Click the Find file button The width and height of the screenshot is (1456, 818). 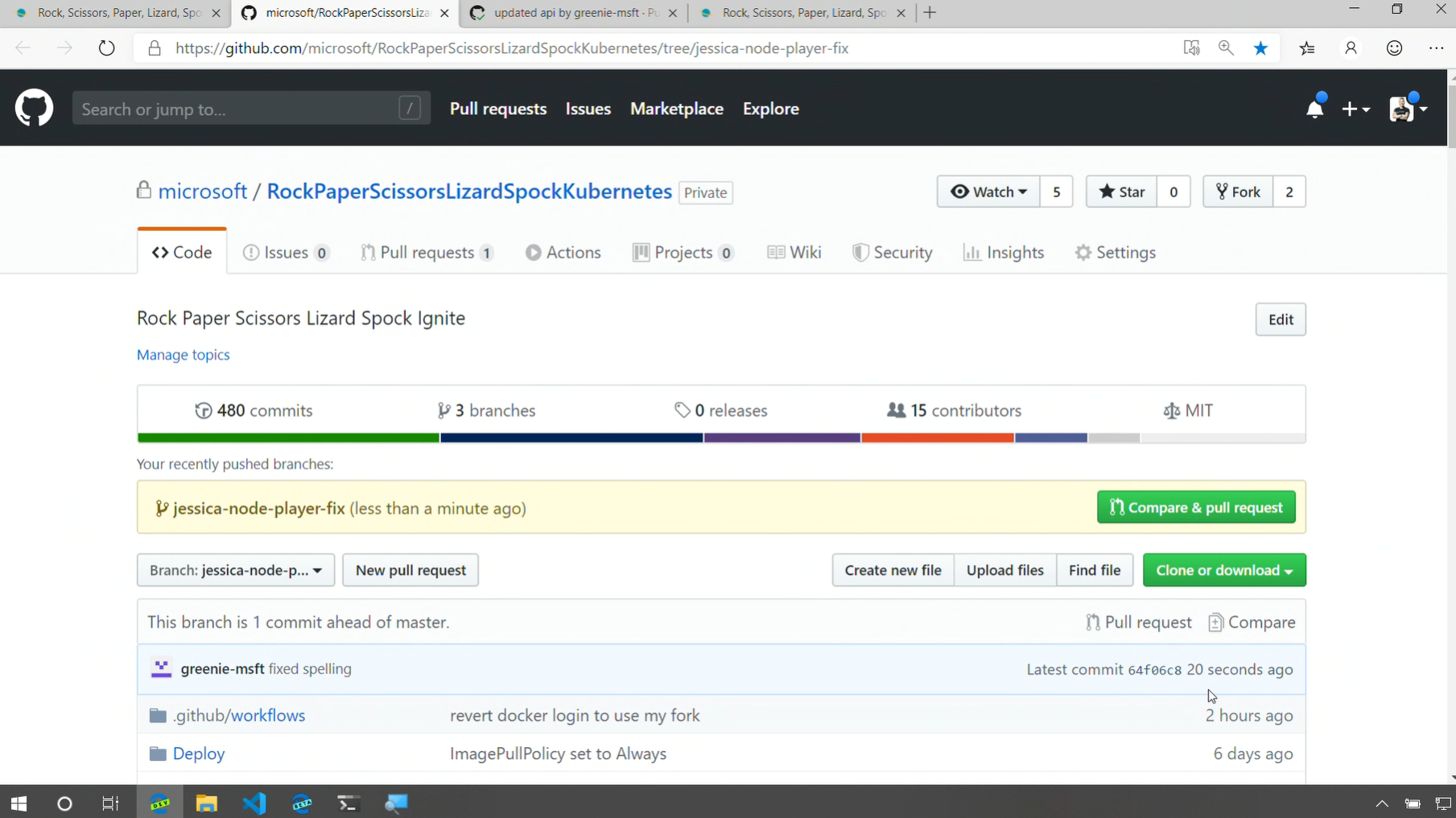(1095, 570)
